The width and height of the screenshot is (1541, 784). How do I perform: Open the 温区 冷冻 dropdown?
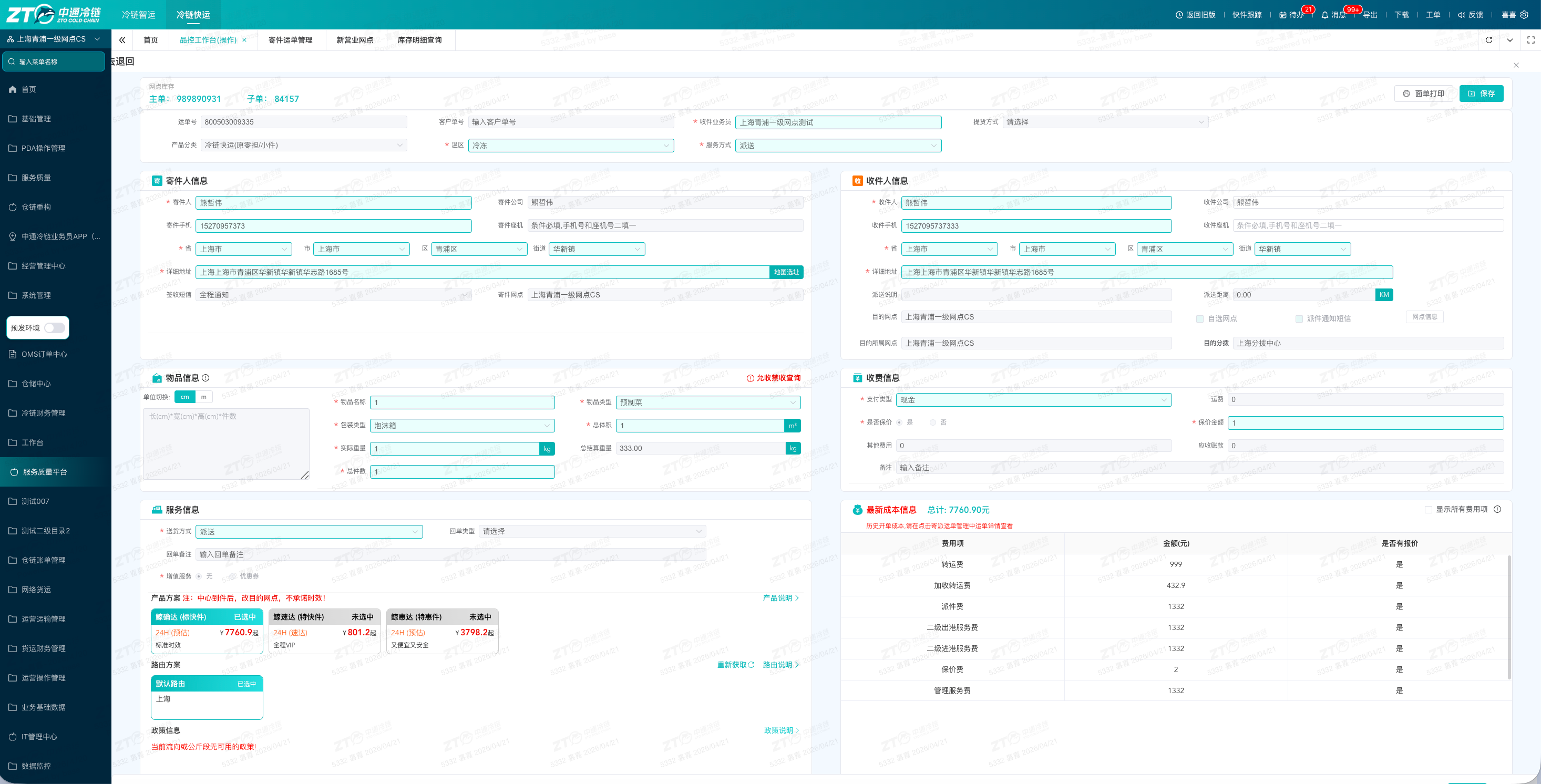pyautogui.click(x=571, y=146)
